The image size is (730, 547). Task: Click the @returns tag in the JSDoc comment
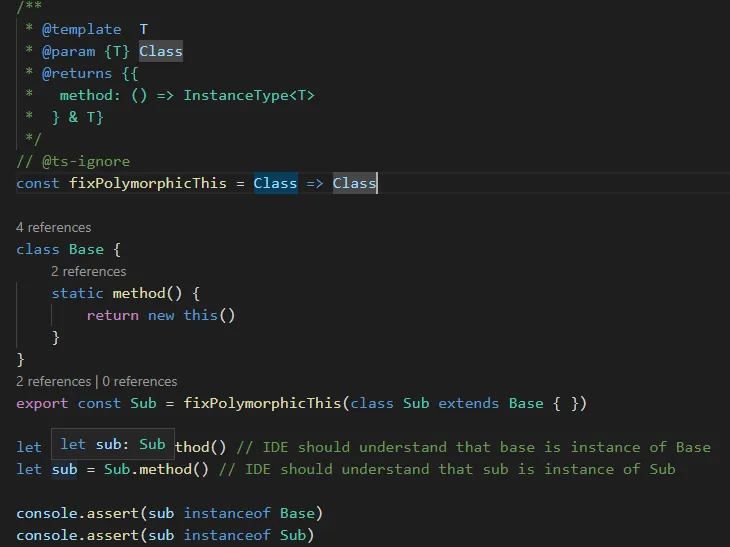point(77,73)
